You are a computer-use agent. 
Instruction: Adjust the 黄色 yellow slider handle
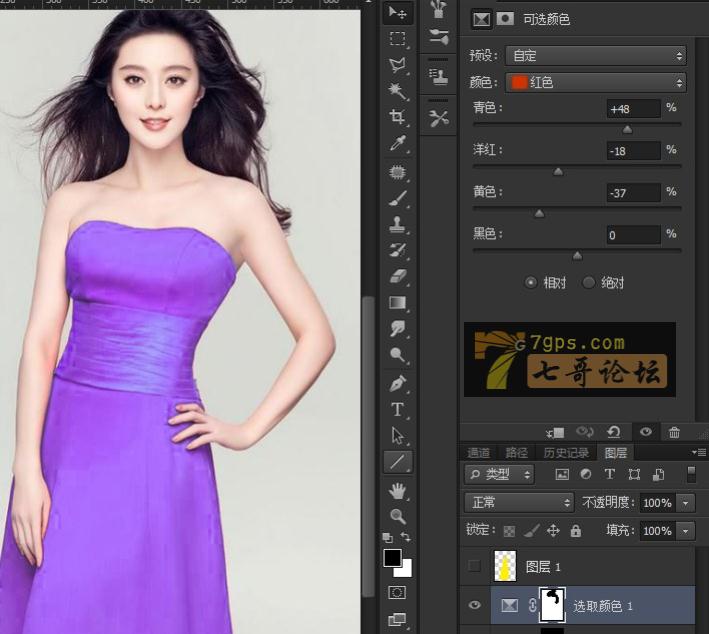[x=539, y=213]
